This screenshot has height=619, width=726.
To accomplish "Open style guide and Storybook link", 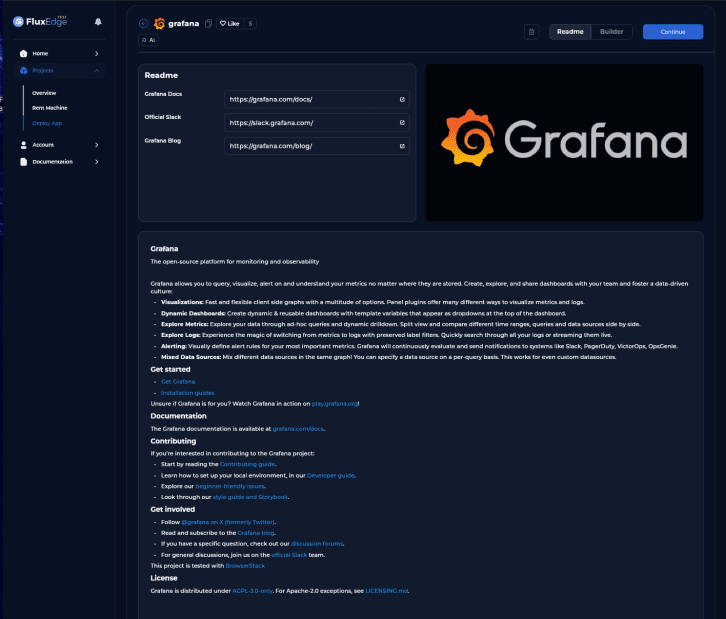I will tap(250, 497).
